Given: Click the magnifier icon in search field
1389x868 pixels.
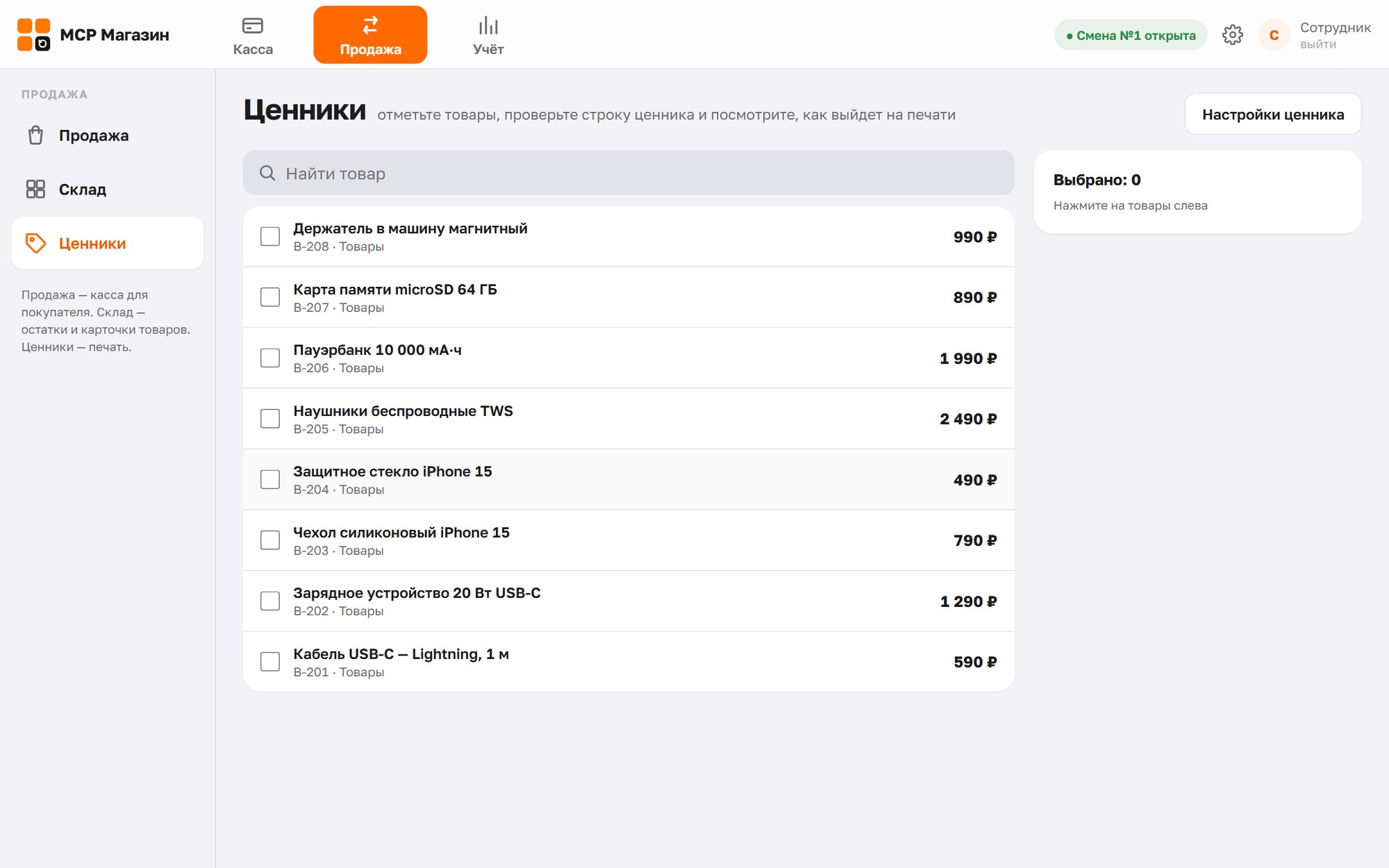Looking at the screenshot, I should click(x=267, y=173).
